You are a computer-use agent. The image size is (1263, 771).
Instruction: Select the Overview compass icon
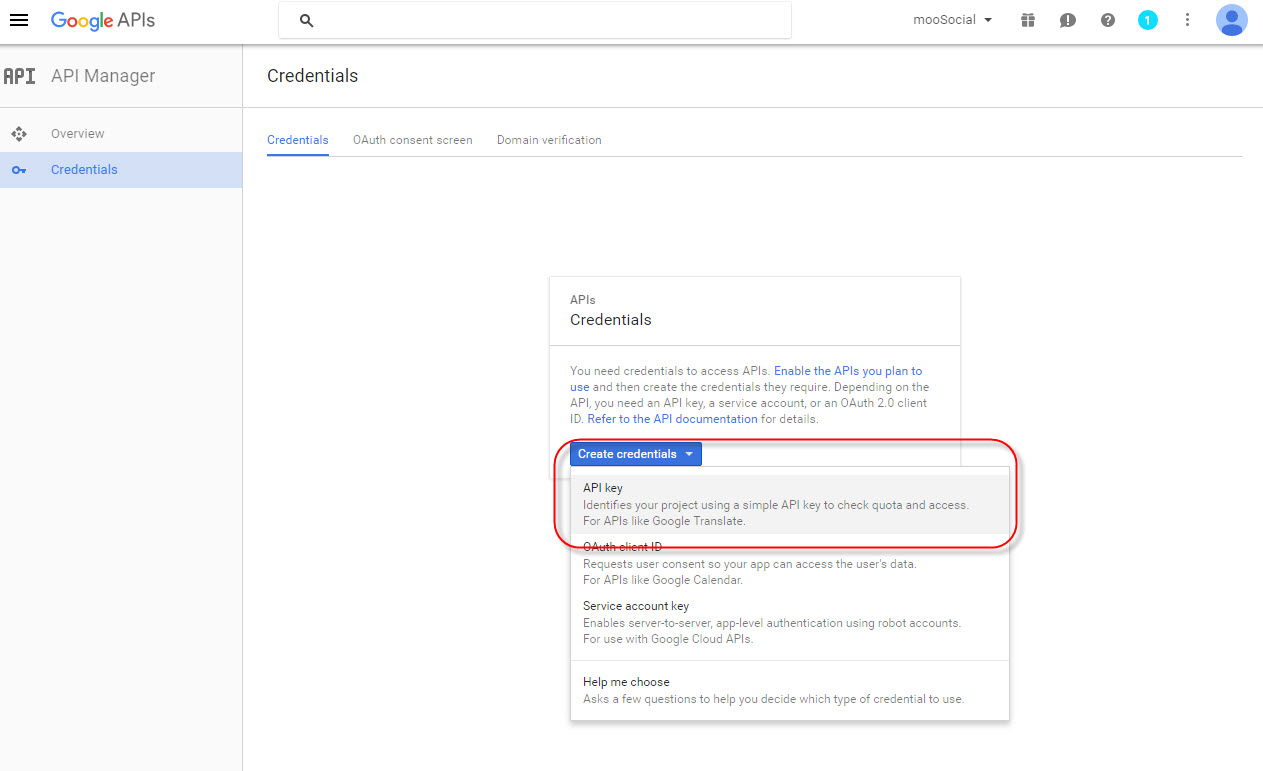pyautogui.click(x=19, y=133)
